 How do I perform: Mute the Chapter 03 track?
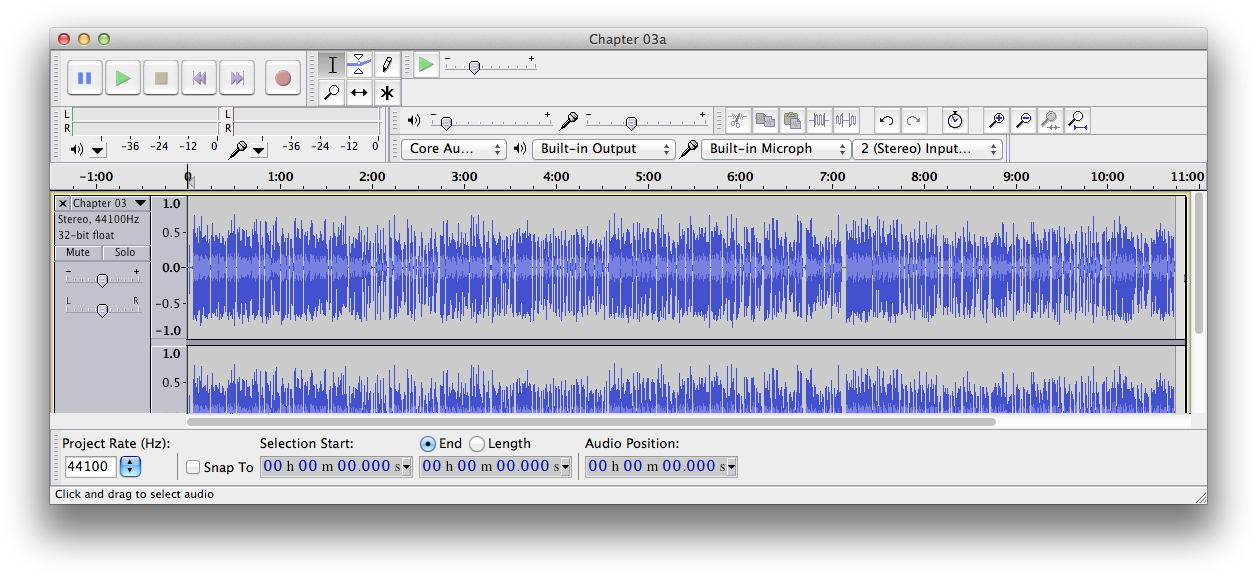tap(78, 253)
